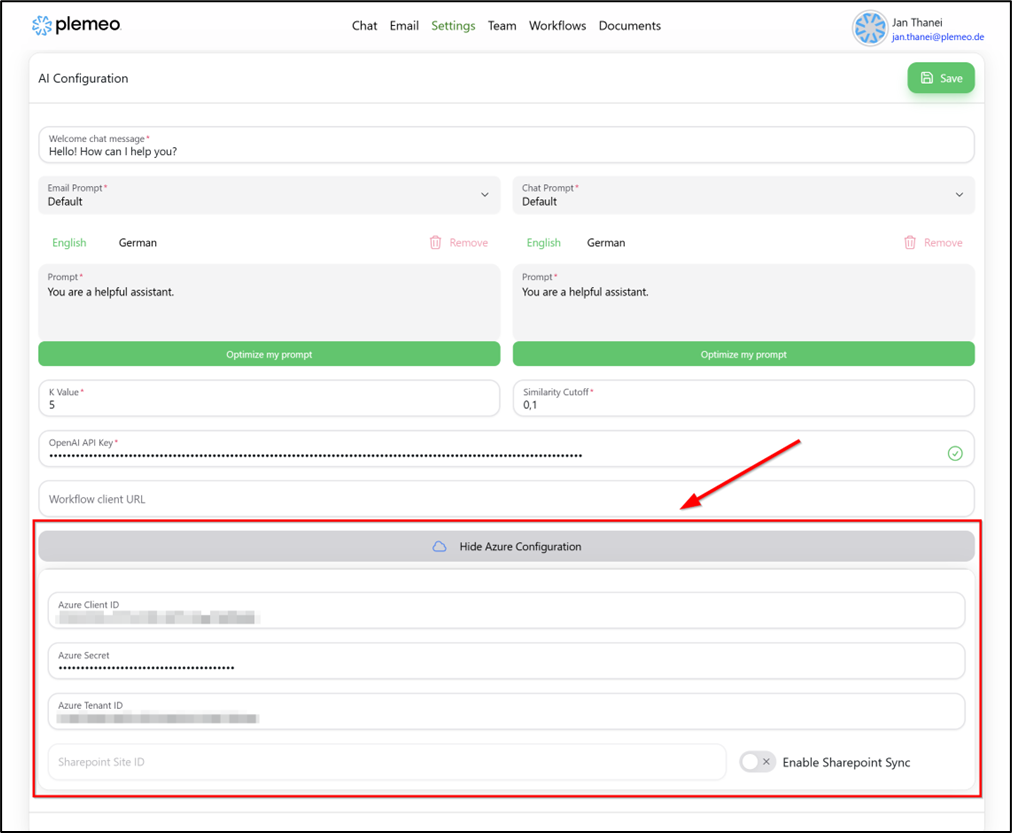Enable the Sharepoint Sync toggle

(757, 762)
